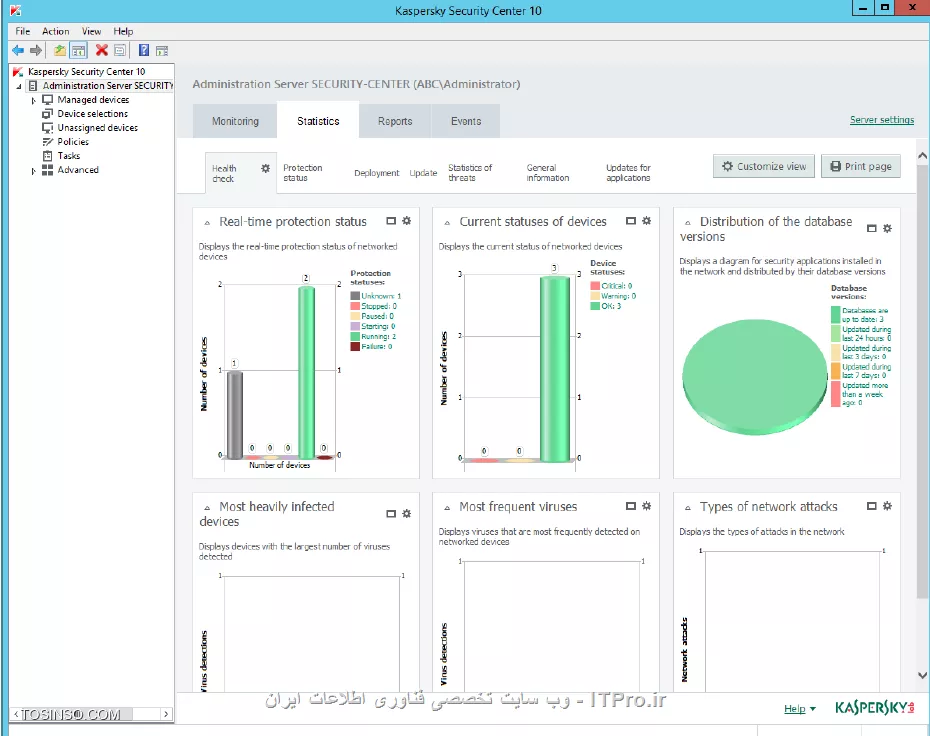Open settings gear of Health check tab
Viewport: 930px width, 736px height.
point(265,168)
